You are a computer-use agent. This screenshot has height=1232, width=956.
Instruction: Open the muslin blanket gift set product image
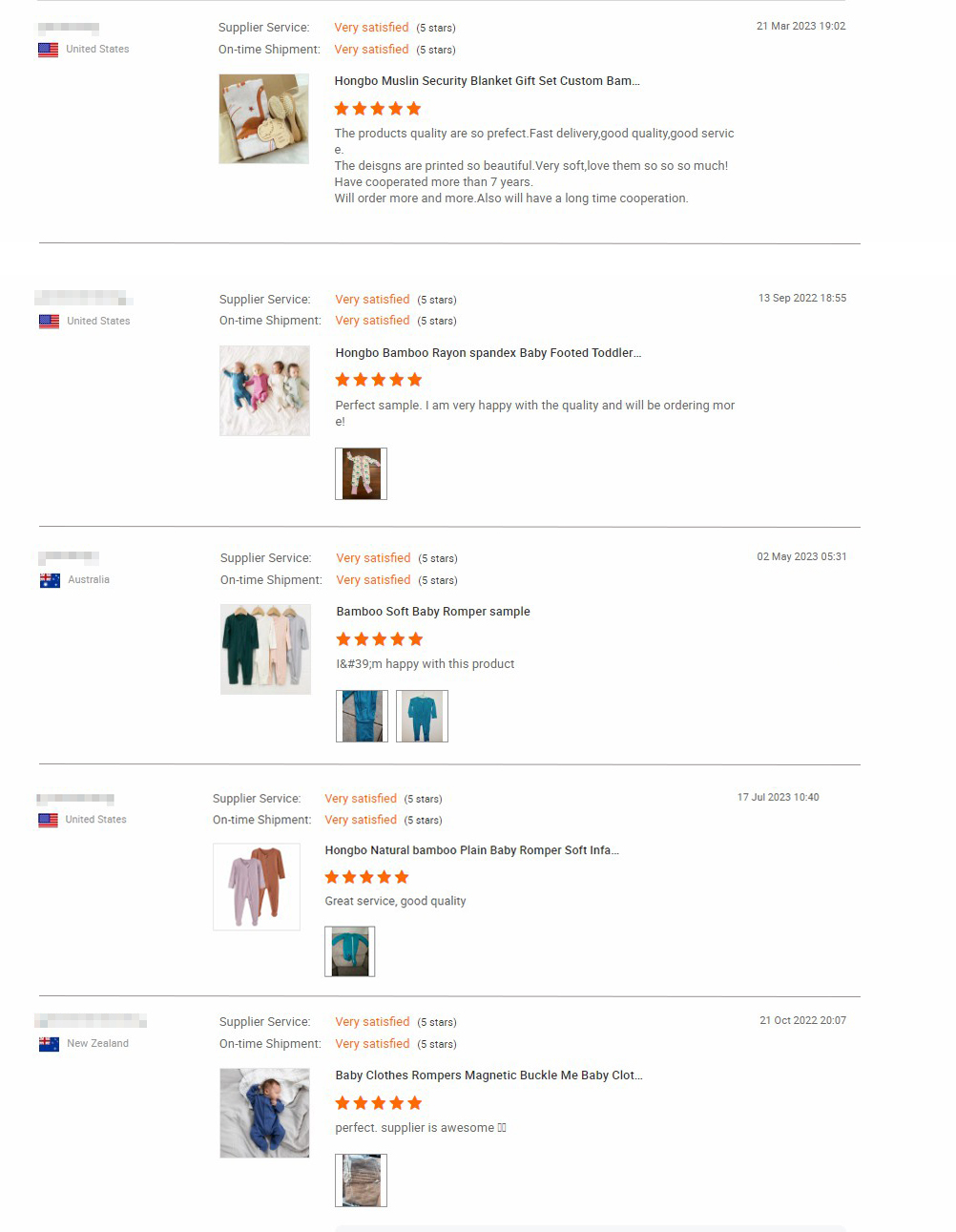pyautogui.click(x=264, y=118)
